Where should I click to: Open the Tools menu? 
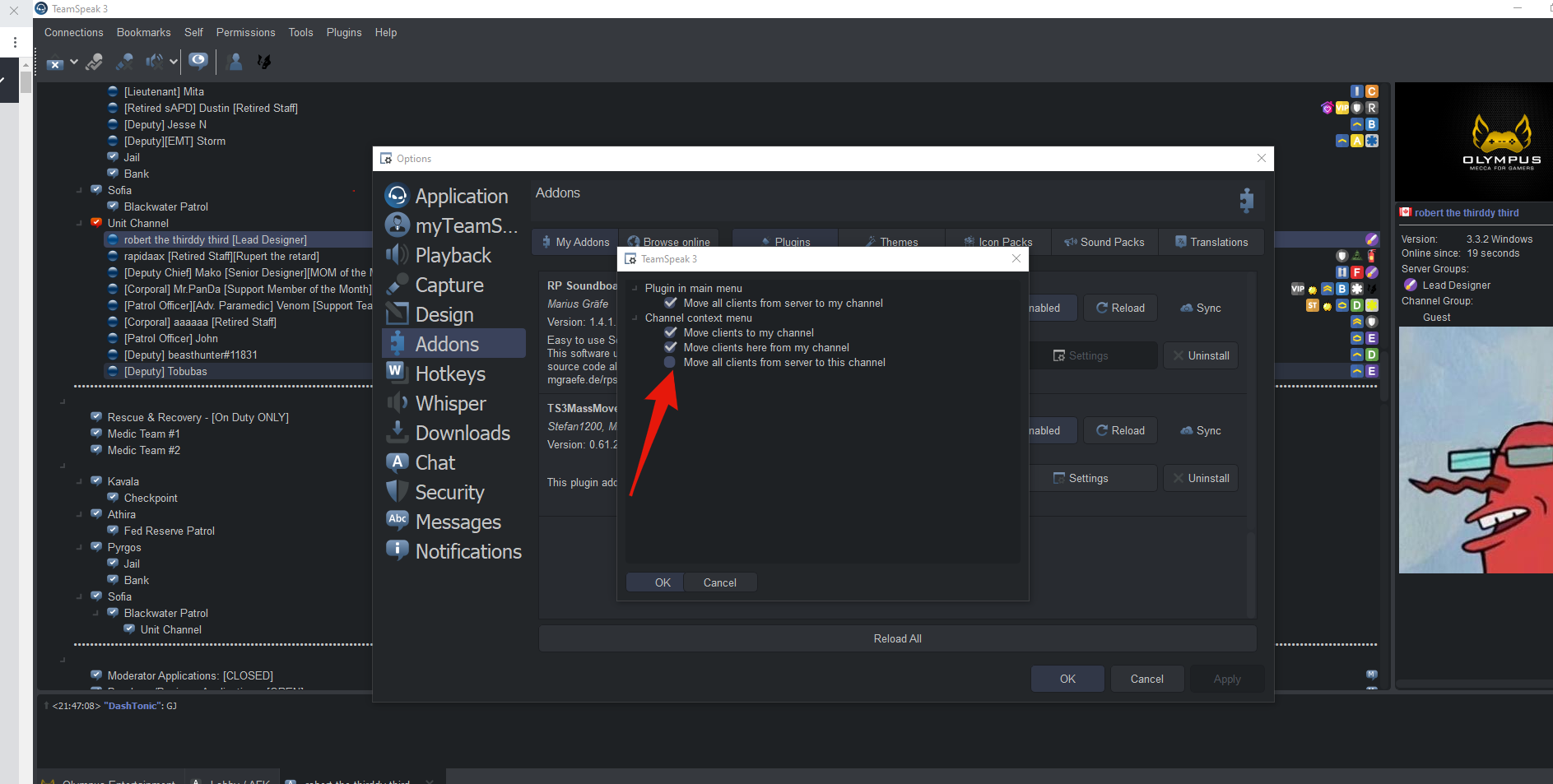click(300, 33)
